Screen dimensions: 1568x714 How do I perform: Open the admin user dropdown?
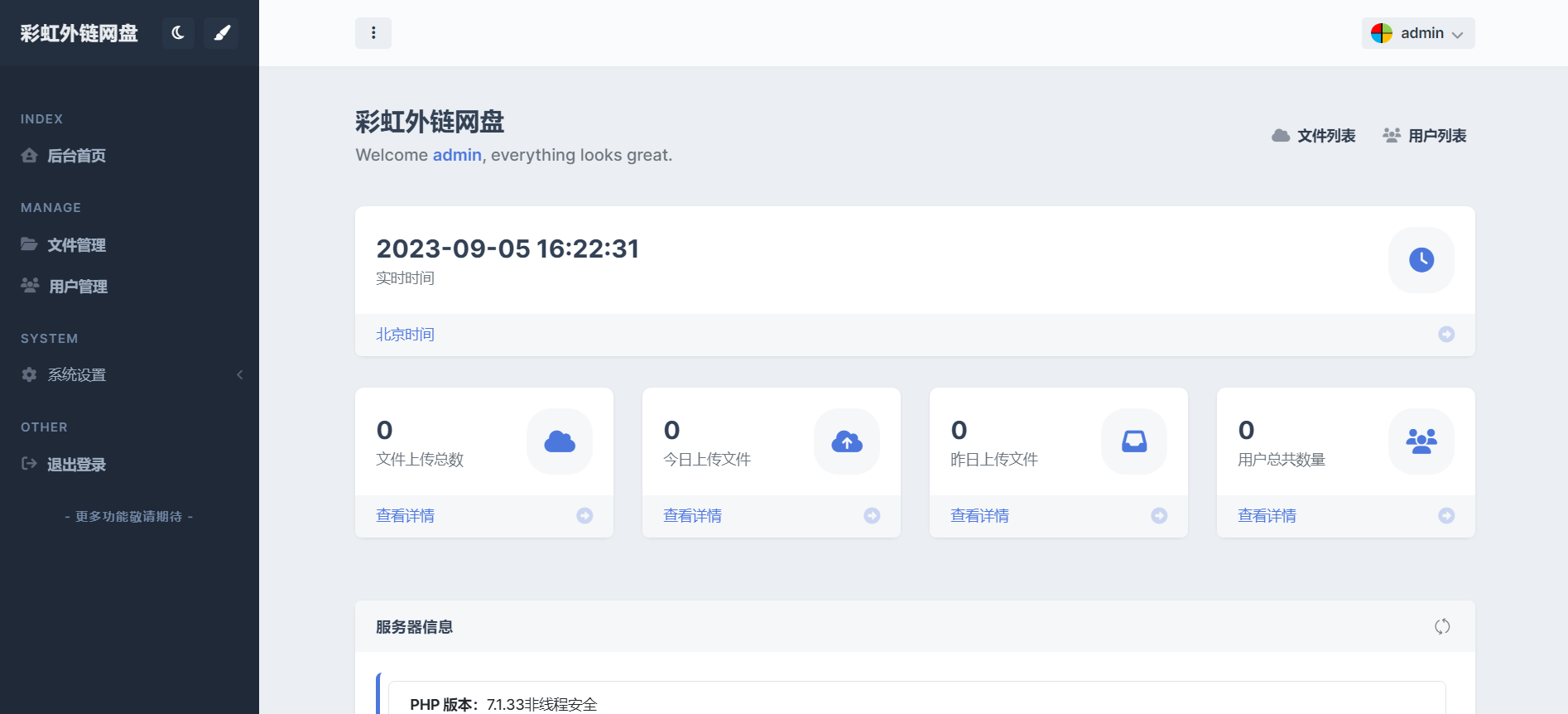[x=1418, y=33]
